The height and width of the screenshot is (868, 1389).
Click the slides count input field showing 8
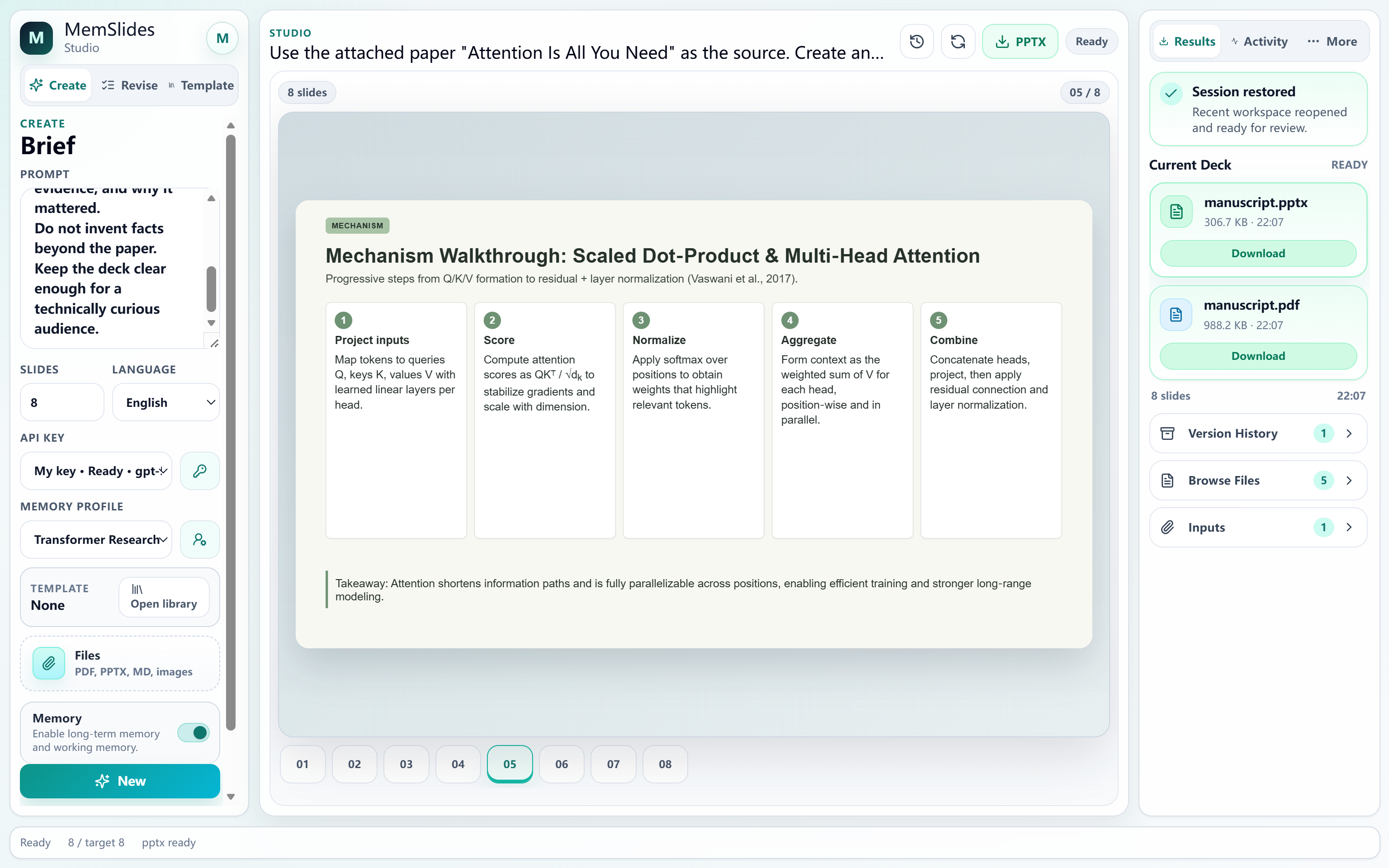point(62,402)
